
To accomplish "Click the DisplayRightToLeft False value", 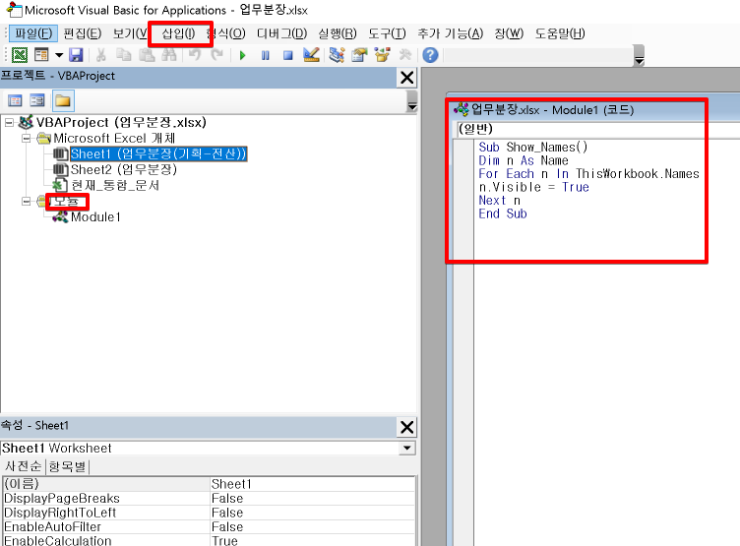I will tap(312, 512).
